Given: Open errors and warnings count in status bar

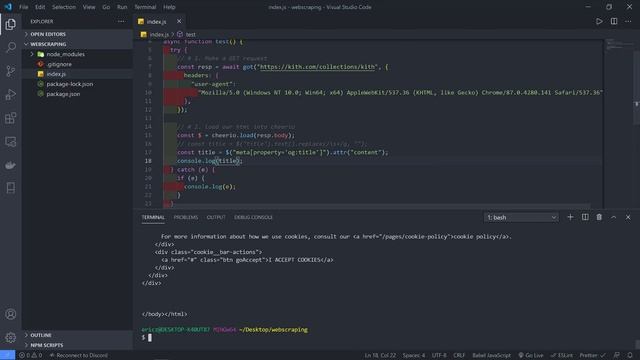Looking at the screenshot, I should click(x=30, y=355).
